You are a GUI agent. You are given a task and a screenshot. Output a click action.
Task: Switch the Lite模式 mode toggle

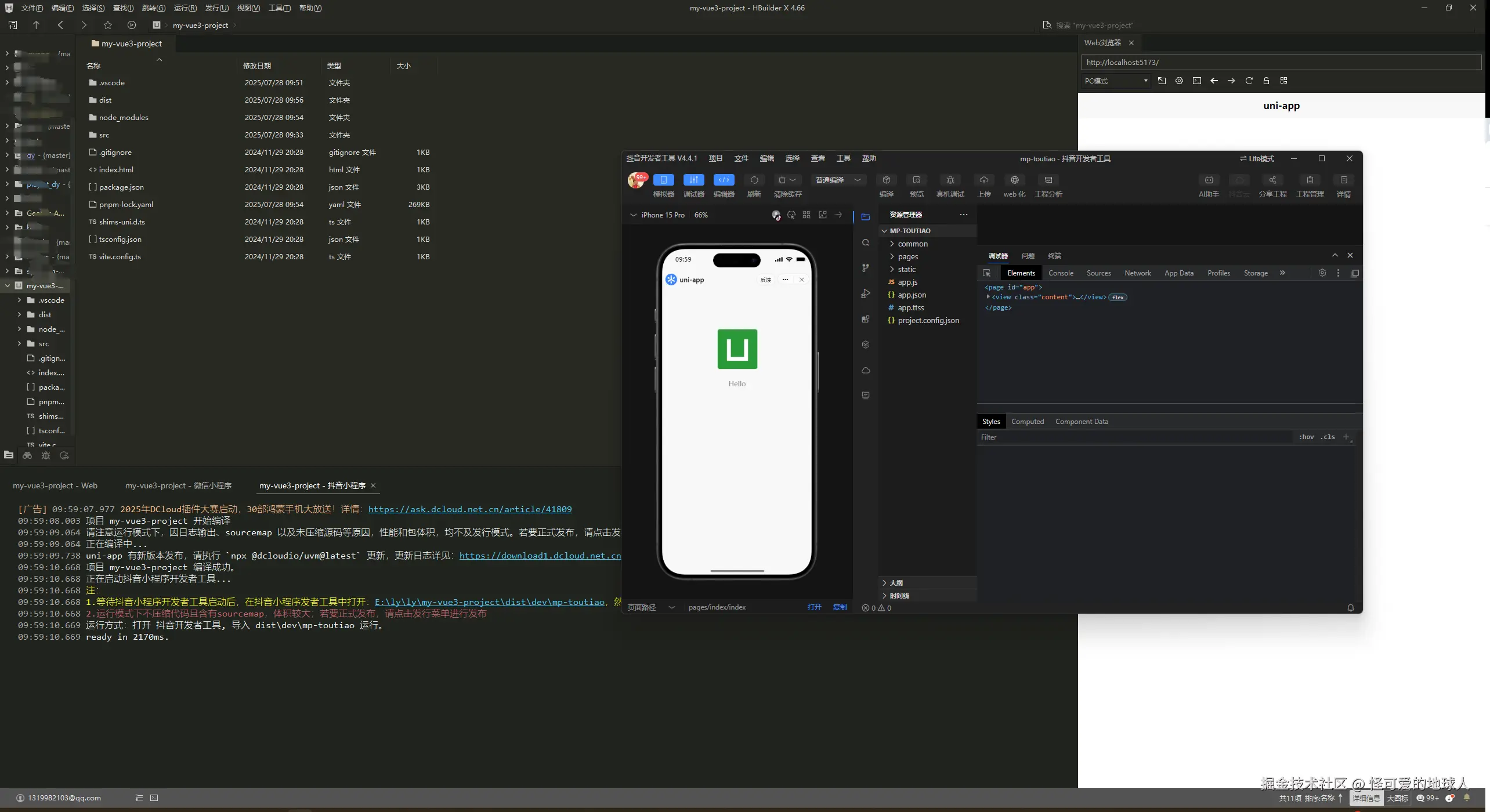(1257, 158)
